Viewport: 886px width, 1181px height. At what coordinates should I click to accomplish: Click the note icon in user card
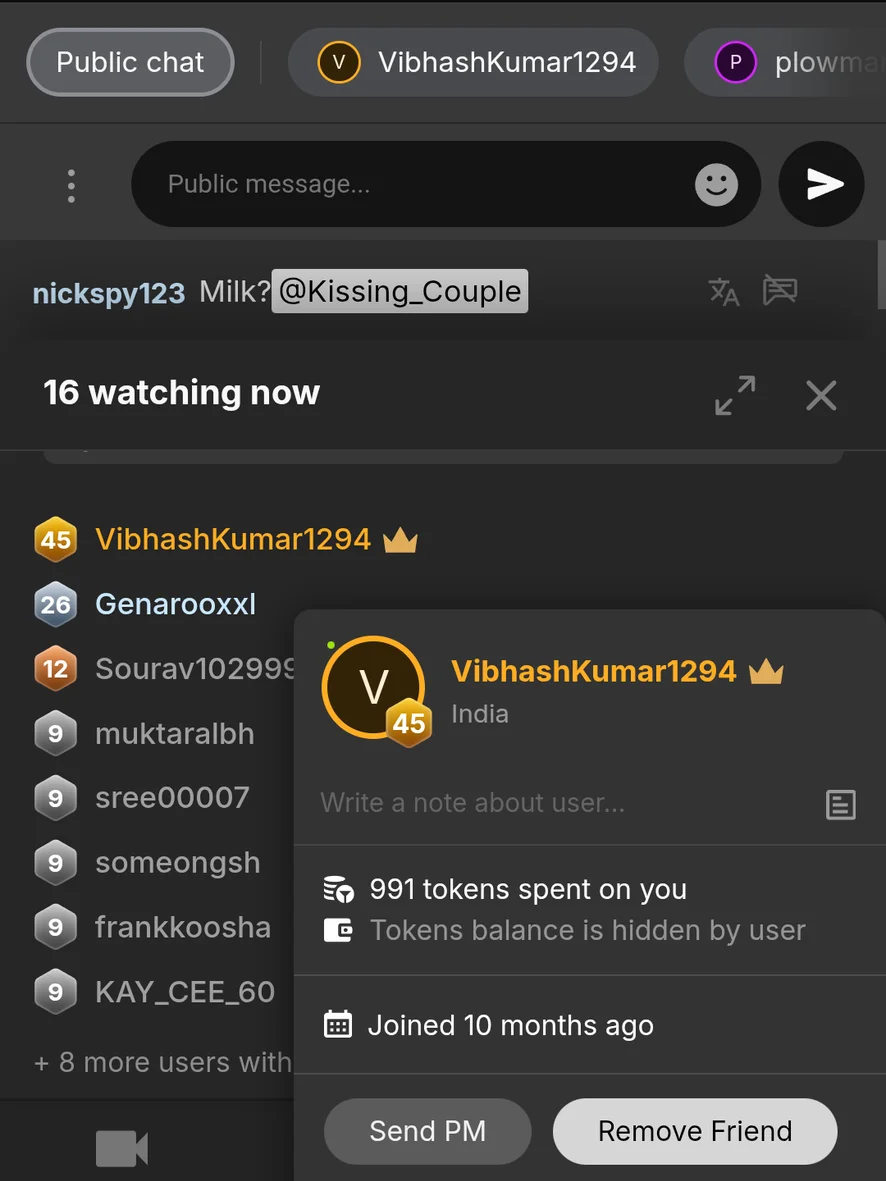point(840,804)
